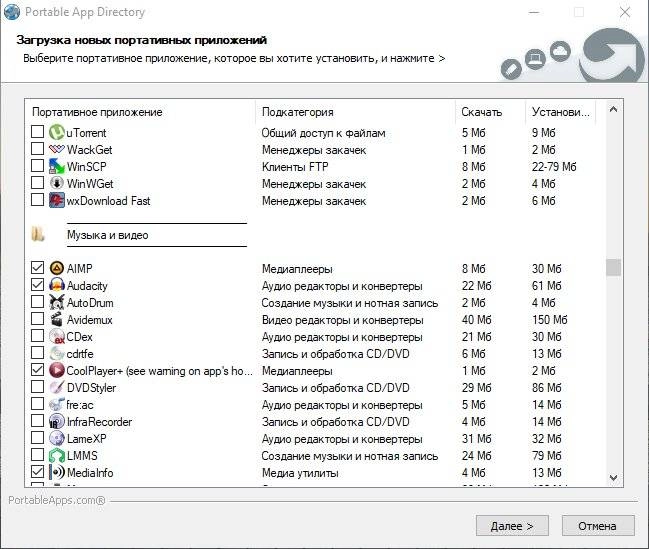
Task: Sort by Скачать column header
Action: pyautogui.click(x=490, y=112)
